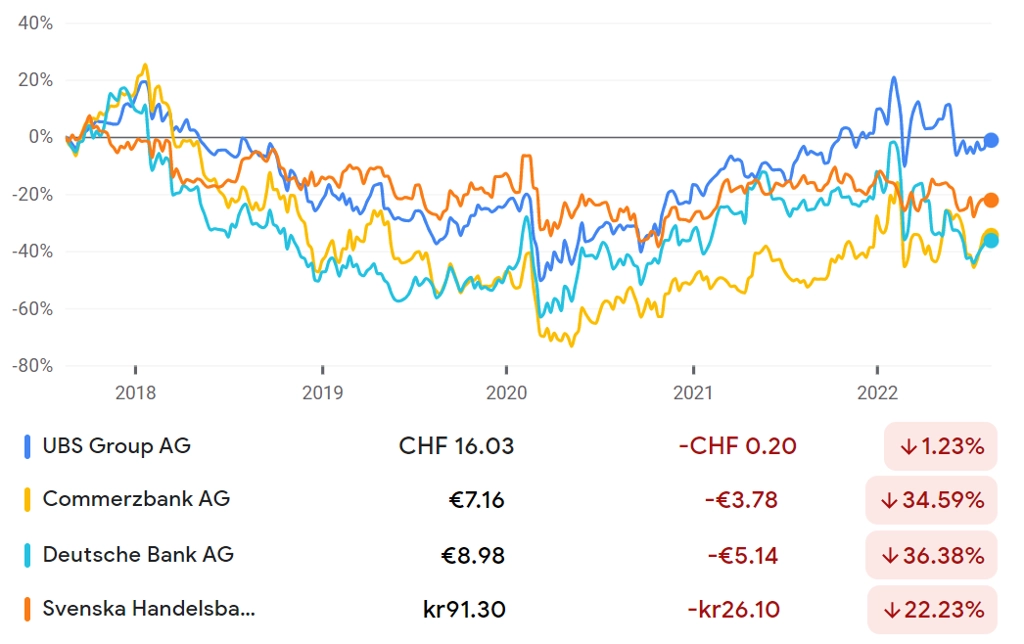The image size is (1024, 644).
Task: Click the -kr26.10 change value
Action: coord(733,610)
